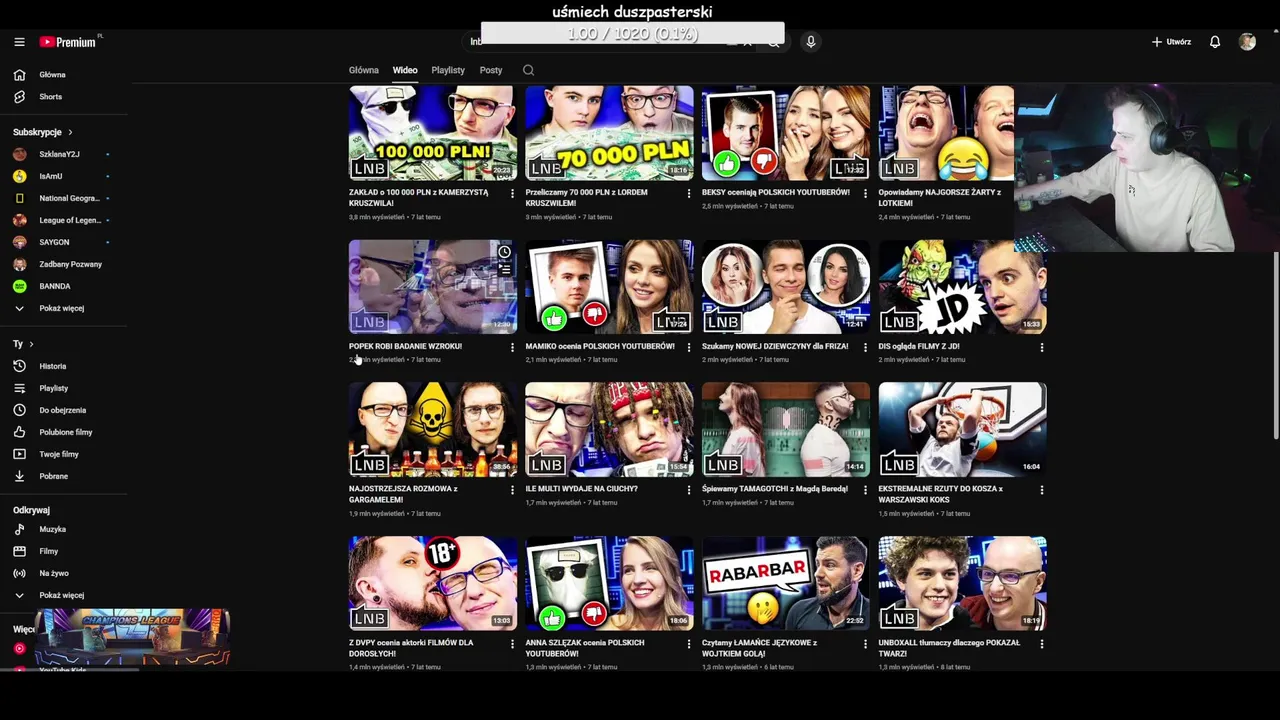Image resolution: width=1280 pixels, height=720 pixels.
Task: Open video titled Opowiadamy NAJGORSZE ŻARTY z LOTKIEM
Action: click(940, 197)
